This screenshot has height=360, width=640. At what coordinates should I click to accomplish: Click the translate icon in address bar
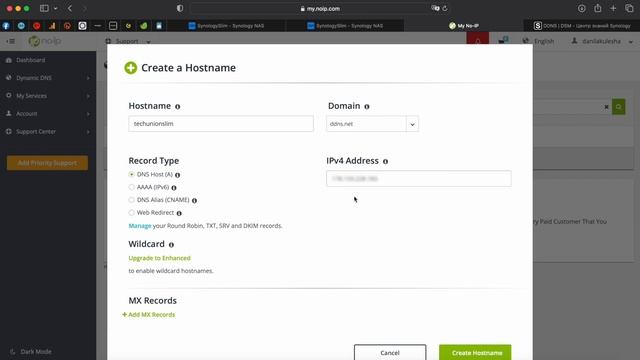(436, 8)
